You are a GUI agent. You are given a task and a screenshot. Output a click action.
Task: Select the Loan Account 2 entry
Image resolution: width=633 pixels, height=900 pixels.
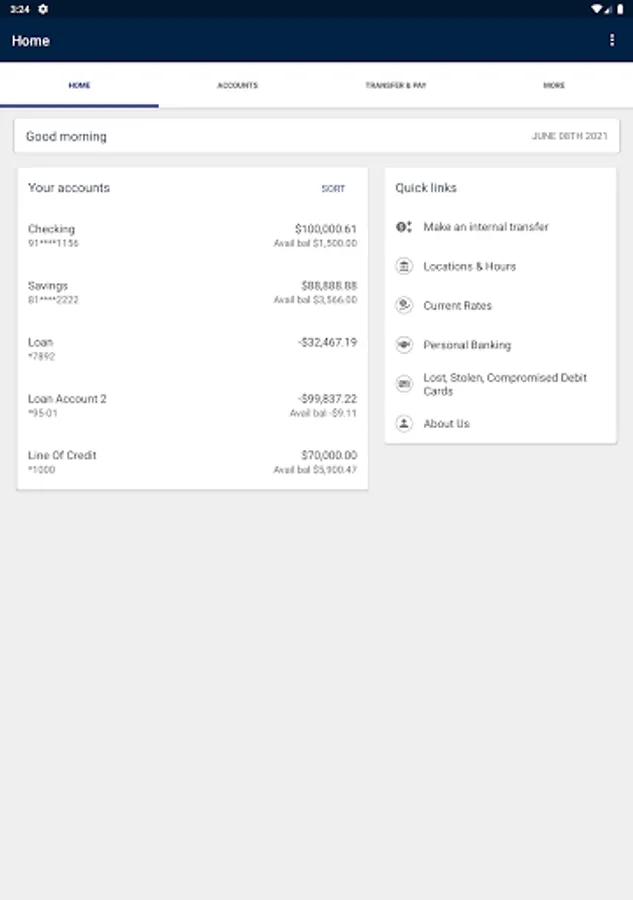[x=192, y=405]
